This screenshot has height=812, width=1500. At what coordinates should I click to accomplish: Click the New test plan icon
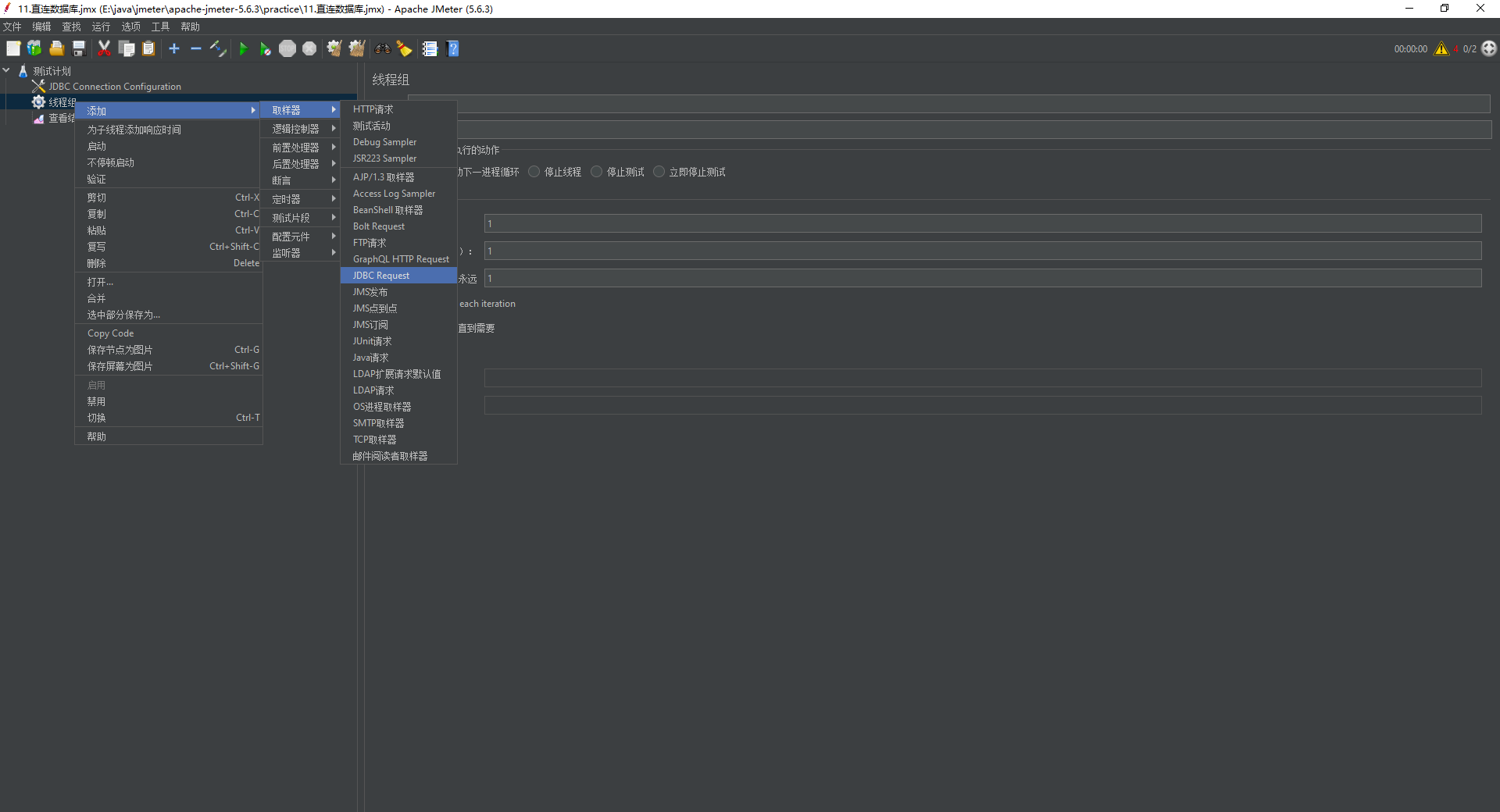pos(13,48)
